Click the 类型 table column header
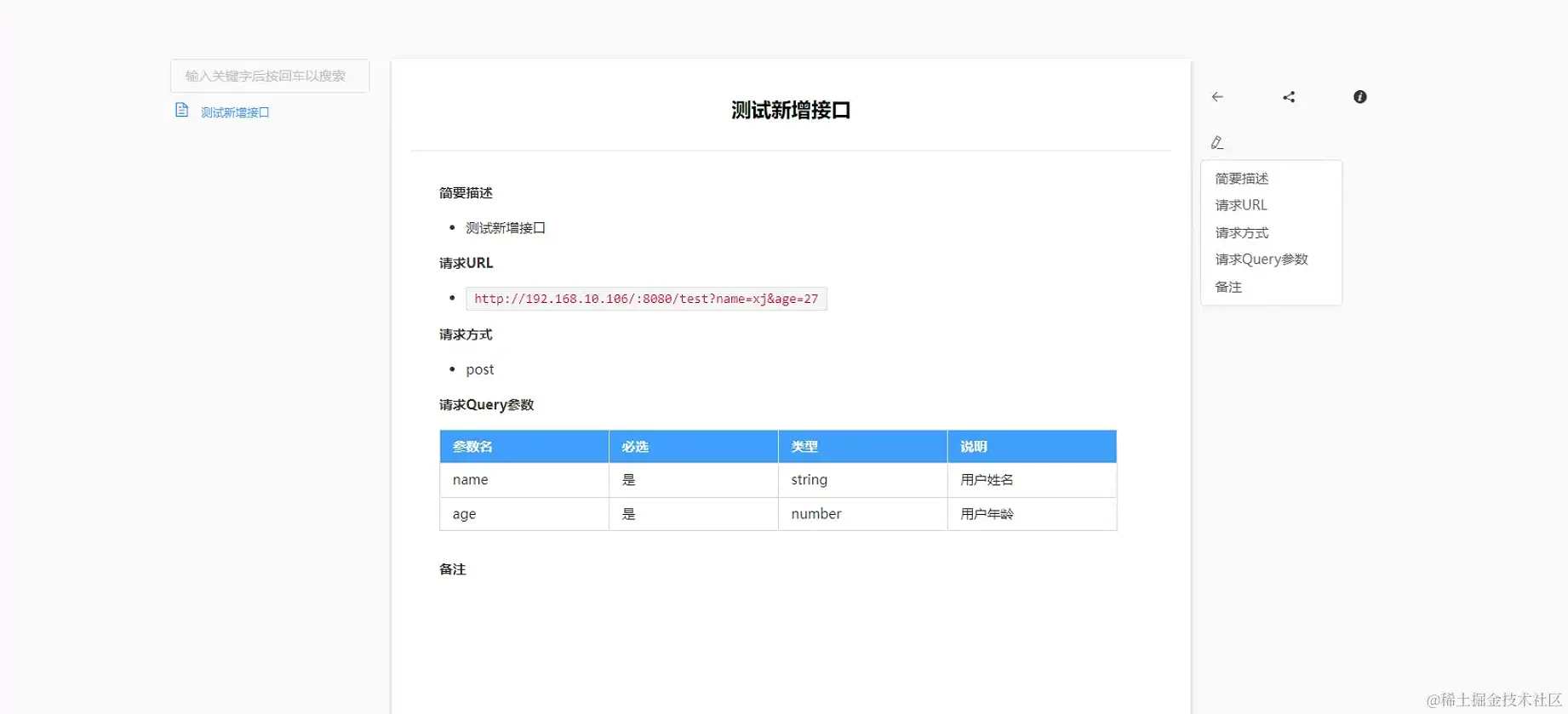 pyautogui.click(x=863, y=447)
